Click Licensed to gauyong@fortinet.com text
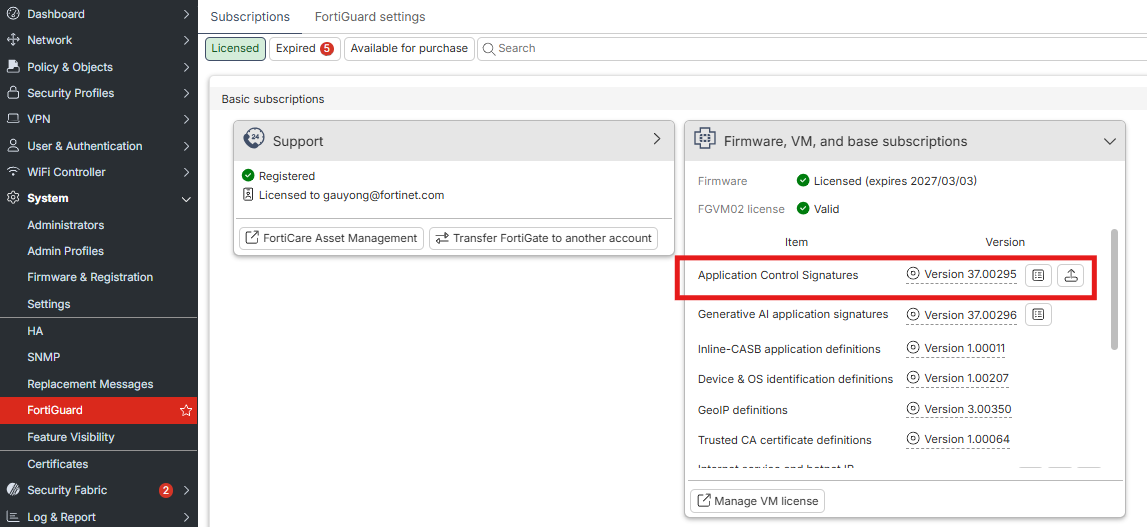1147x527 pixels. coord(351,195)
